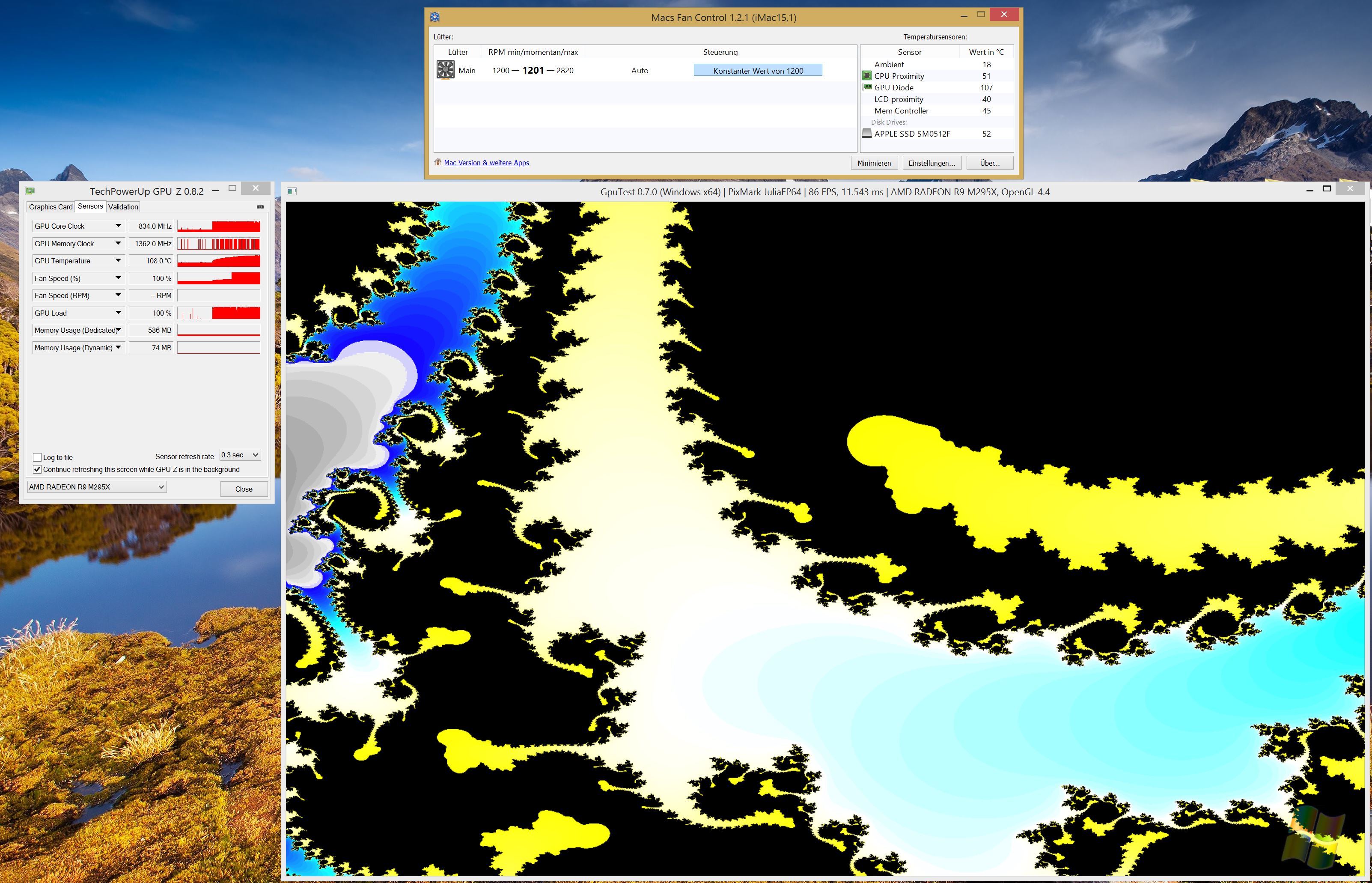Click the GPU Diode card icon
Screen dimensions: 1372x883
point(867,87)
